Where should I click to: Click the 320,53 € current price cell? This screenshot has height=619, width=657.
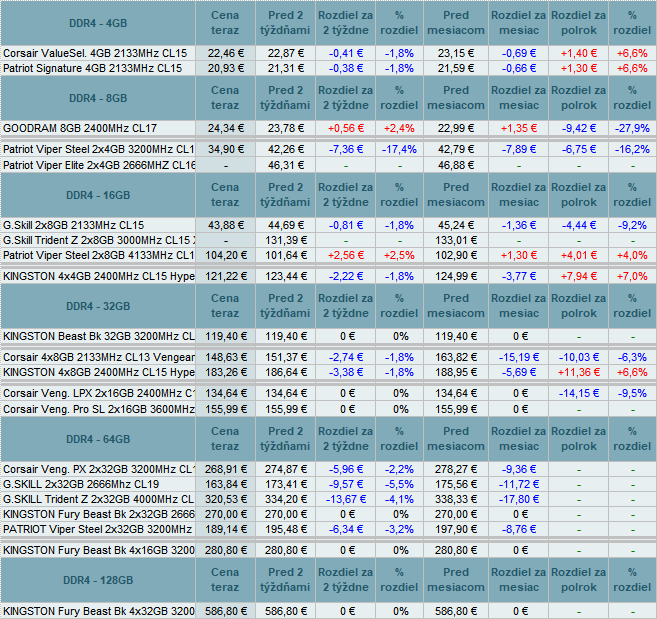(x=225, y=500)
